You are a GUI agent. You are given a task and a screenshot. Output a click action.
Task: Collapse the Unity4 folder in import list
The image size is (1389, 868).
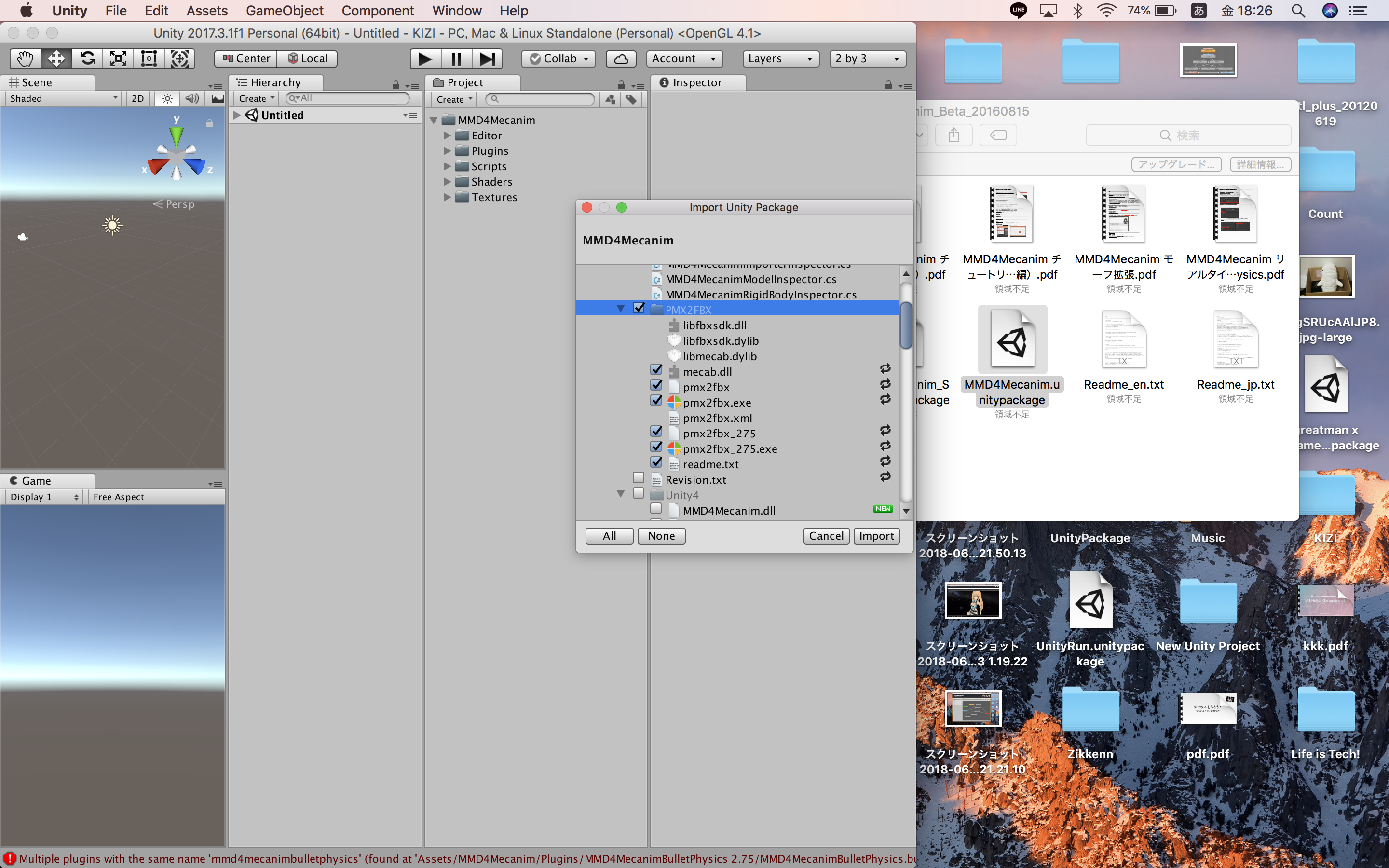(x=621, y=494)
